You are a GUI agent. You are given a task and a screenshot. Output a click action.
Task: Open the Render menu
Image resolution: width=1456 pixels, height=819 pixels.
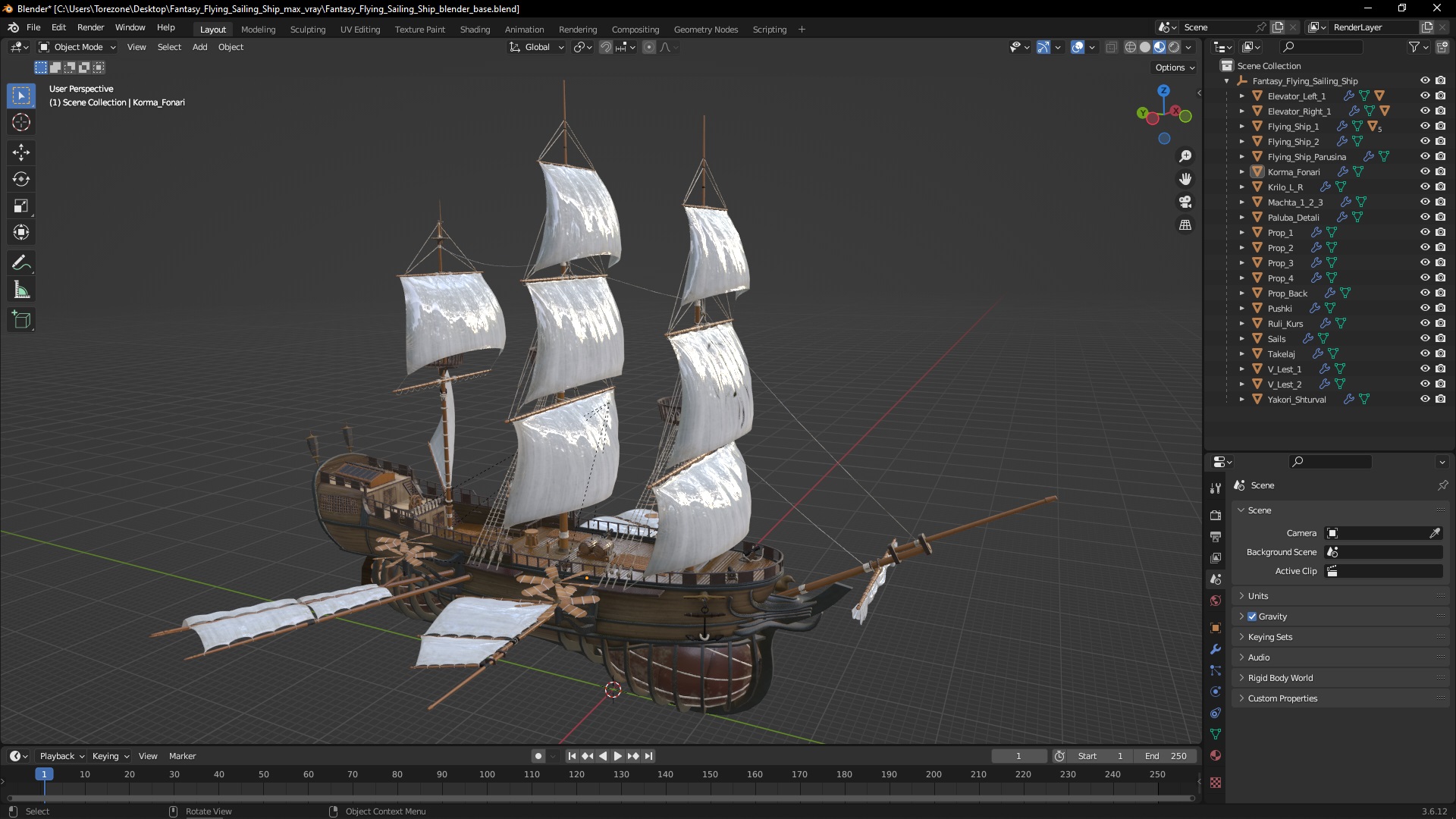90,27
